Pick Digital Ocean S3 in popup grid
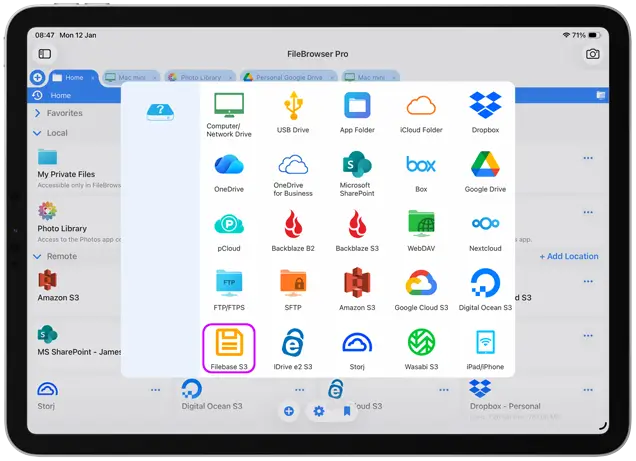Image resolution: width=636 pixels, height=461 pixels. coord(485,289)
